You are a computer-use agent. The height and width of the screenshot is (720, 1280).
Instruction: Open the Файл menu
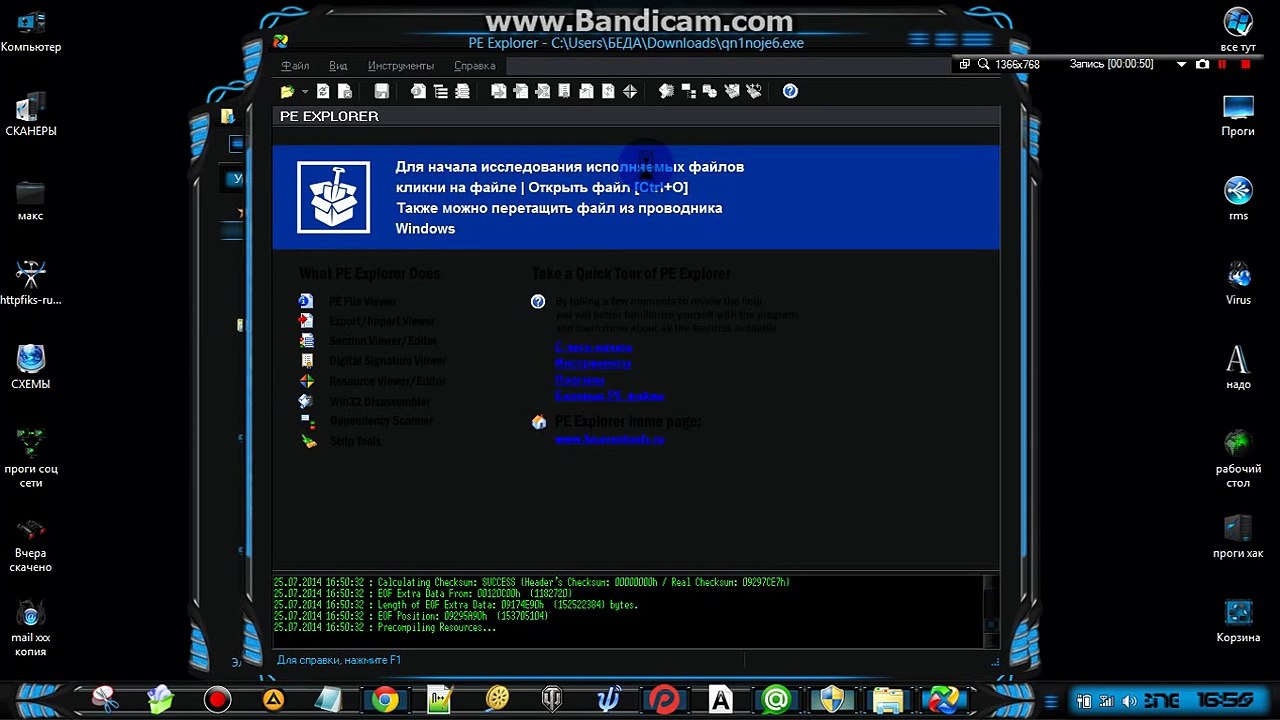(x=295, y=66)
